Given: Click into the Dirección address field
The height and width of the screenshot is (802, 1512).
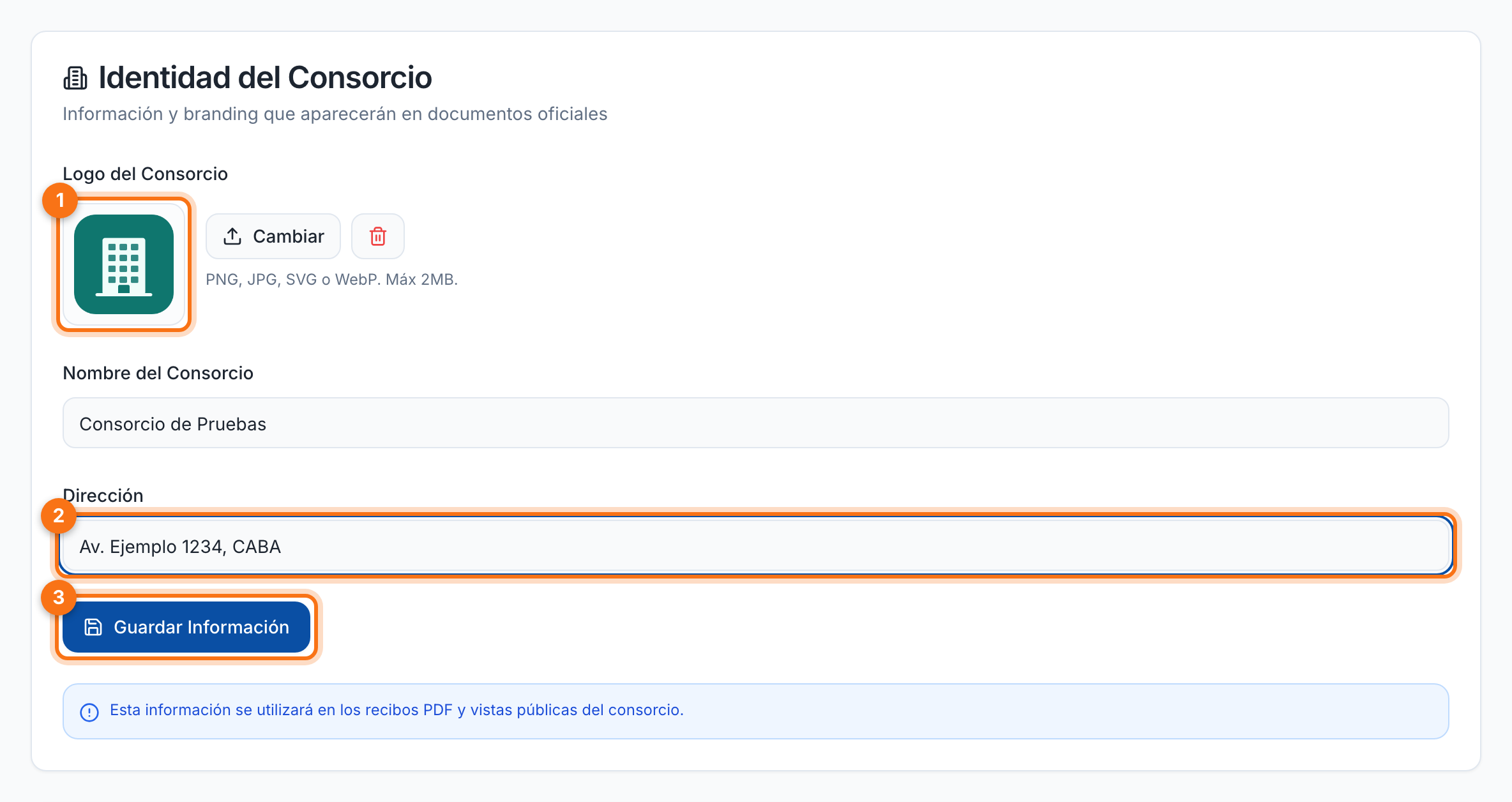Looking at the screenshot, I should (x=756, y=546).
